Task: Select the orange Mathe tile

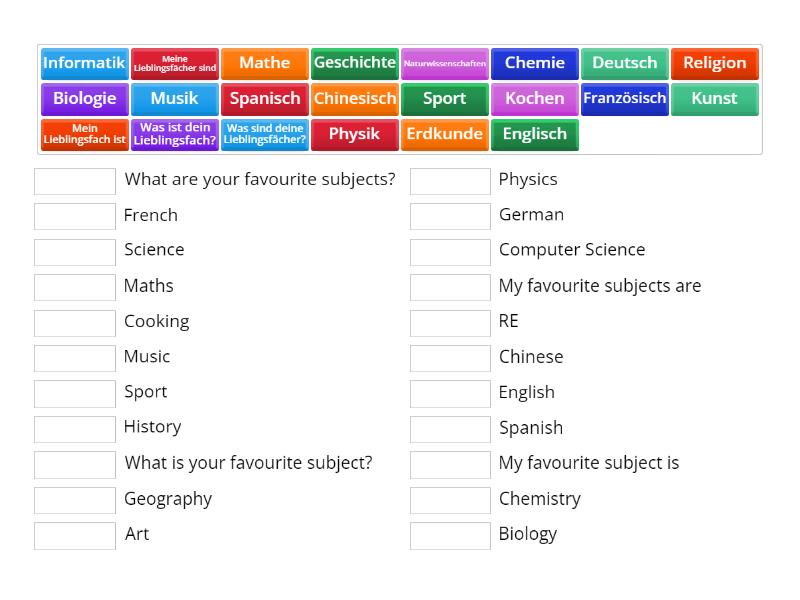Action: (x=265, y=63)
